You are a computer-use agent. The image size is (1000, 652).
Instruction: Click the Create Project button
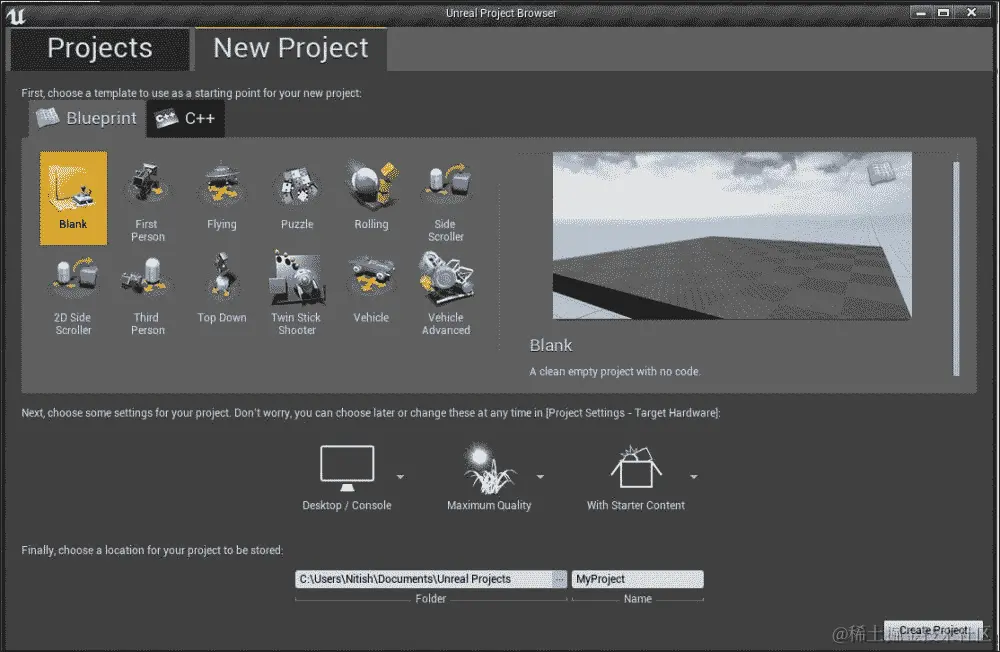click(x=933, y=630)
